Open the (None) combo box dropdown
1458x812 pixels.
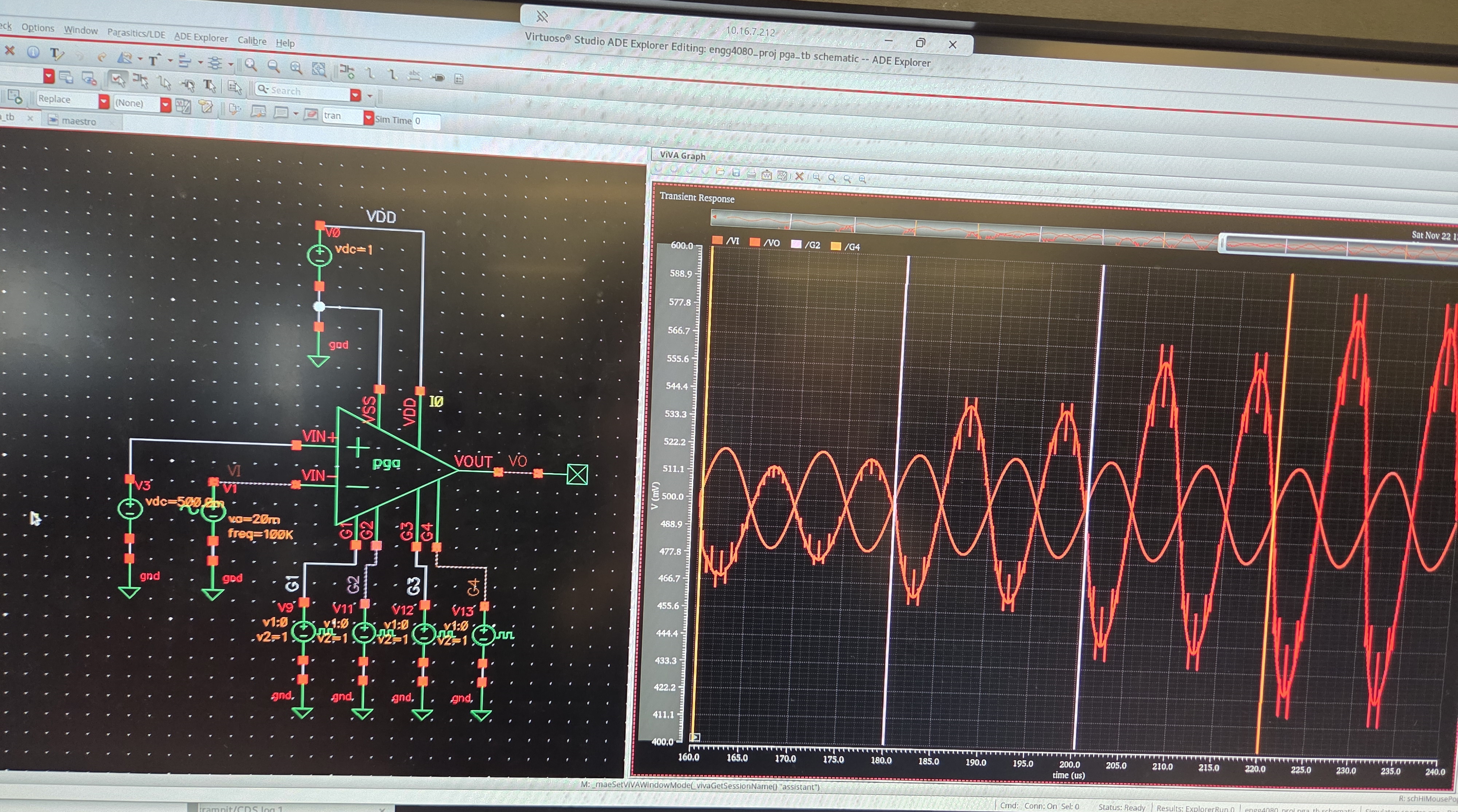[x=165, y=105]
